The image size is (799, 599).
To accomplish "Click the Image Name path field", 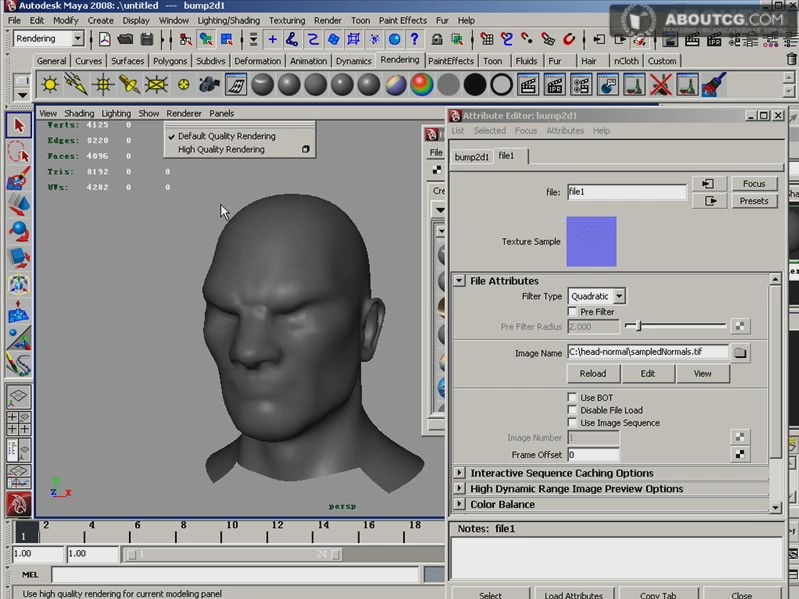I will click(x=648, y=352).
